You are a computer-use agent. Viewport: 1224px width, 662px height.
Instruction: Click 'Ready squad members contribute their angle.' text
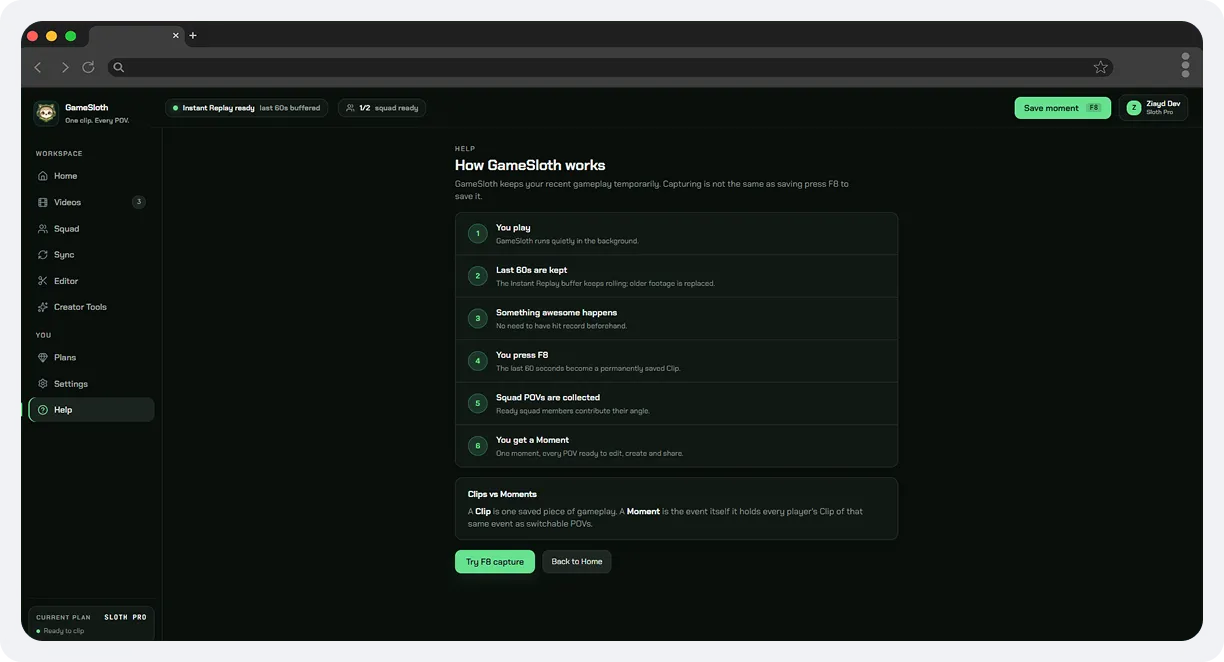[573, 411]
